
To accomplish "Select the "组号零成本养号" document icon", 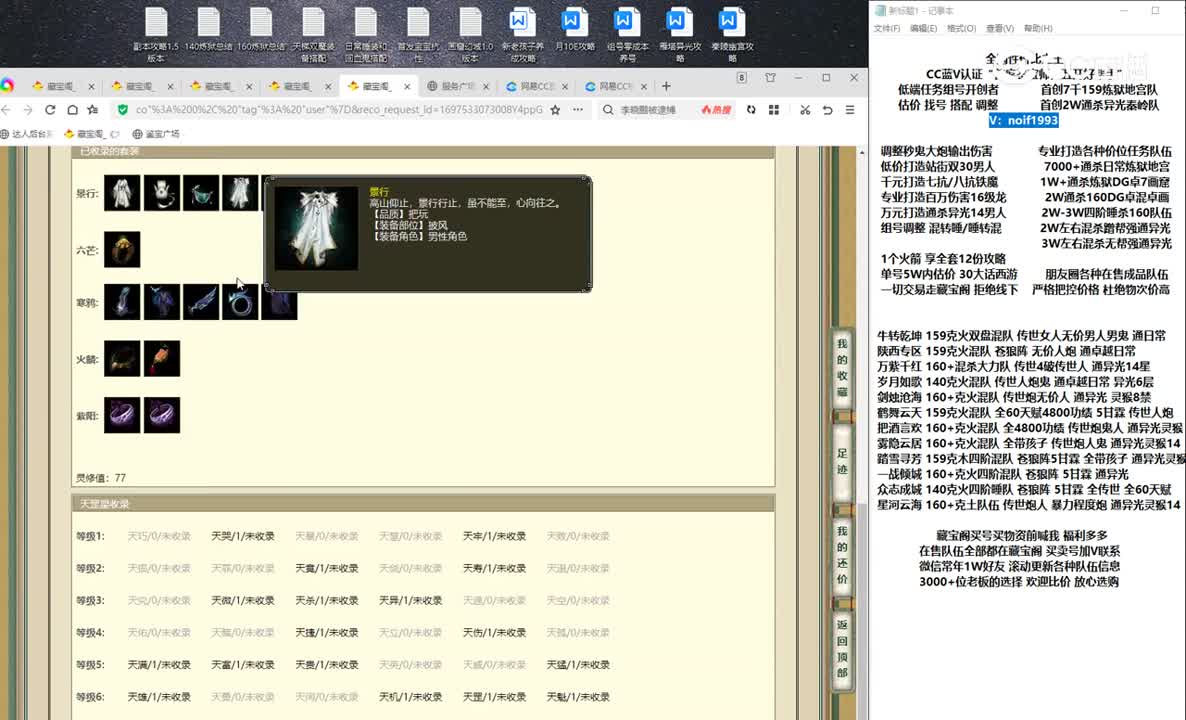I will pos(627,34).
